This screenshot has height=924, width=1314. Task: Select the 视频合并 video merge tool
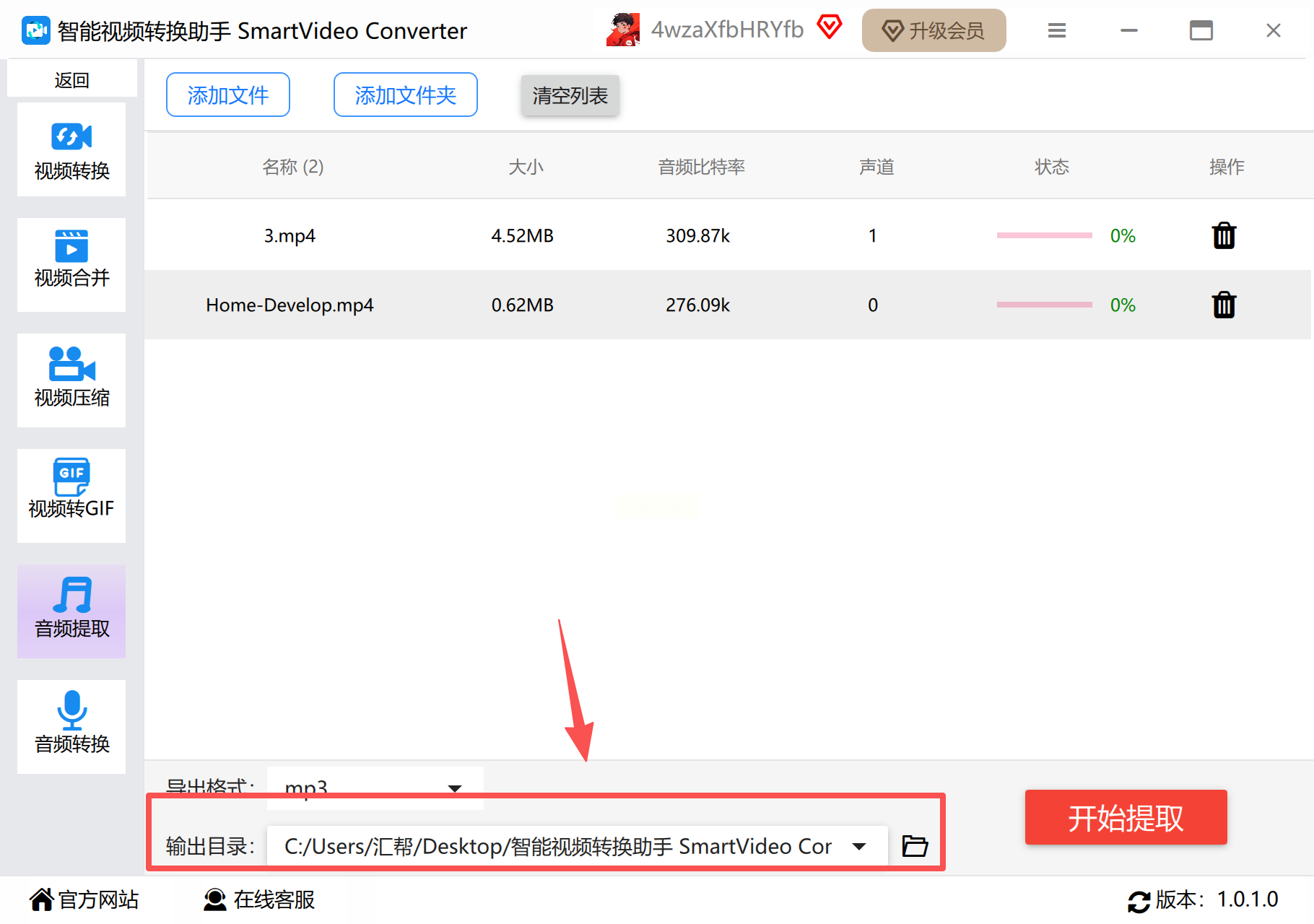pyautogui.click(x=71, y=265)
